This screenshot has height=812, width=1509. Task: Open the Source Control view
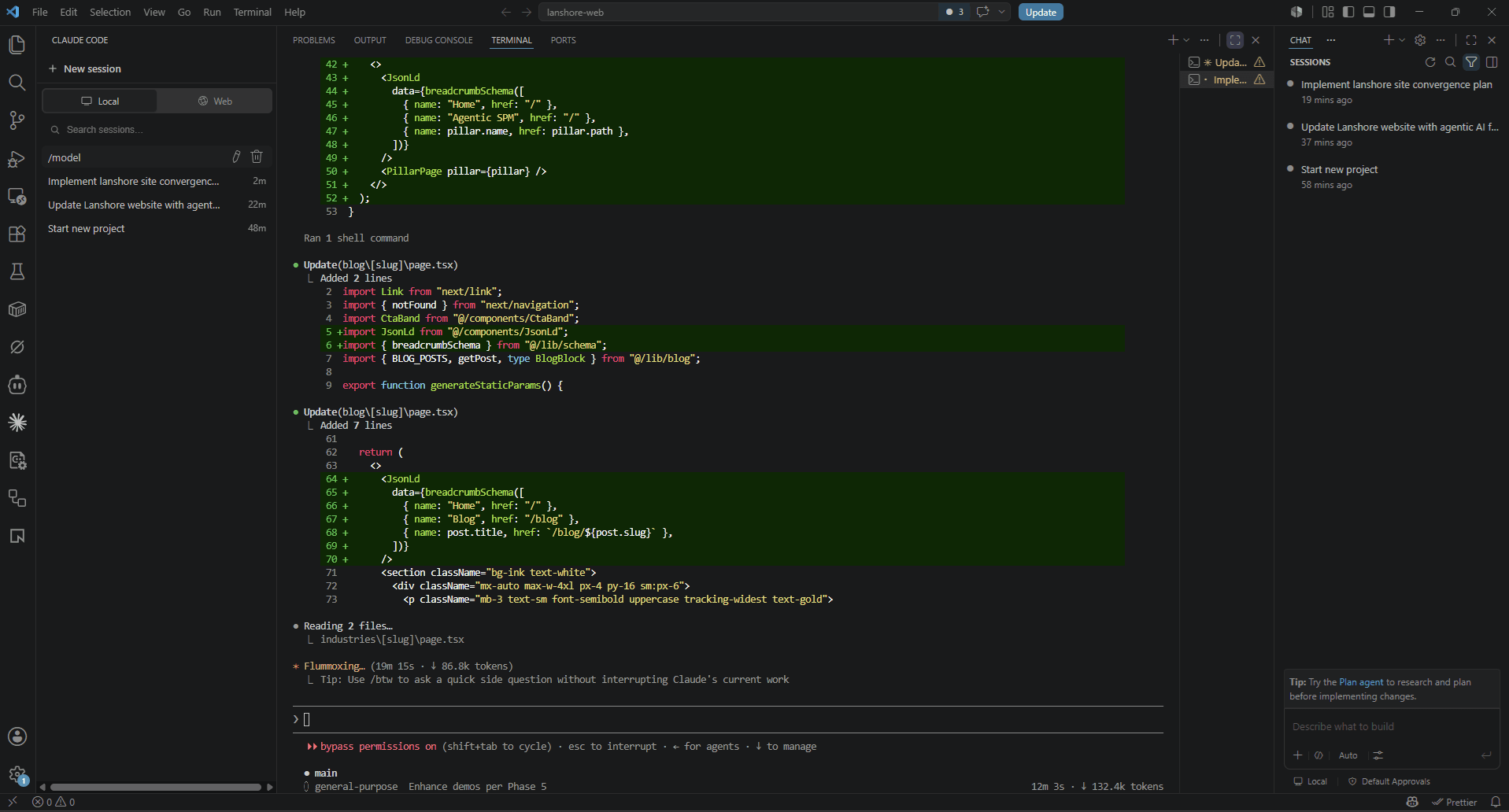point(17,120)
